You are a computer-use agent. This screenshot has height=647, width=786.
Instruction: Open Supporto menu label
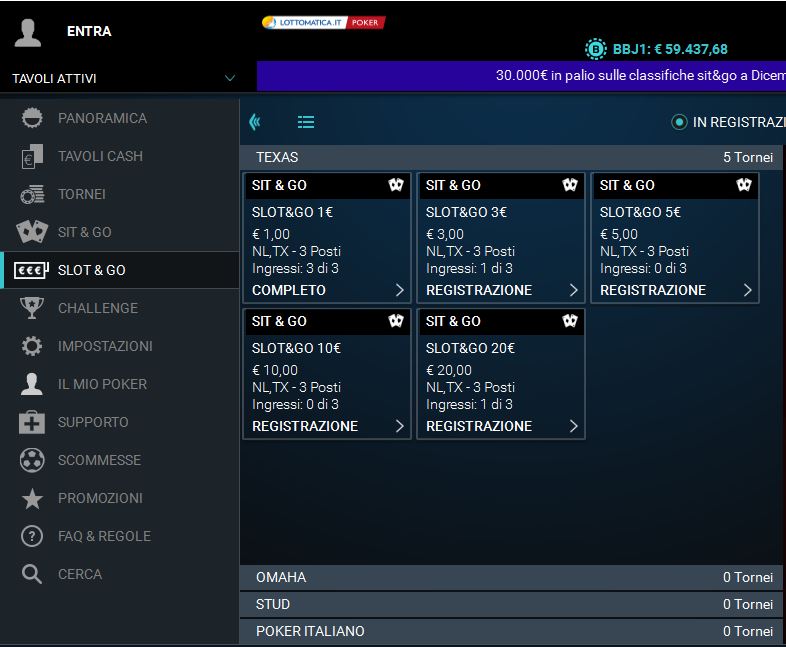pyautogui.click(x=93, y=422)
